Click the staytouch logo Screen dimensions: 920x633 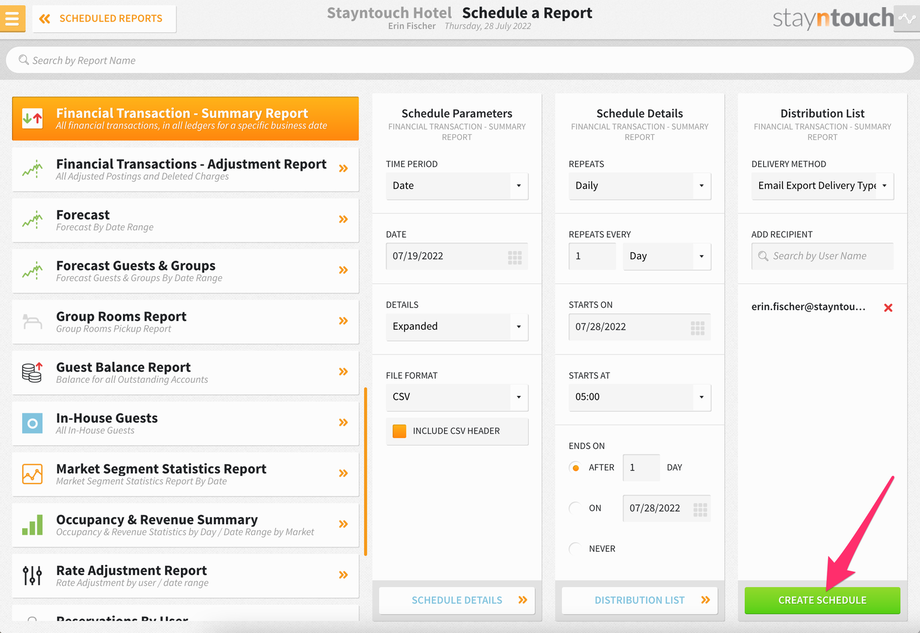click(x=833, y=19)
